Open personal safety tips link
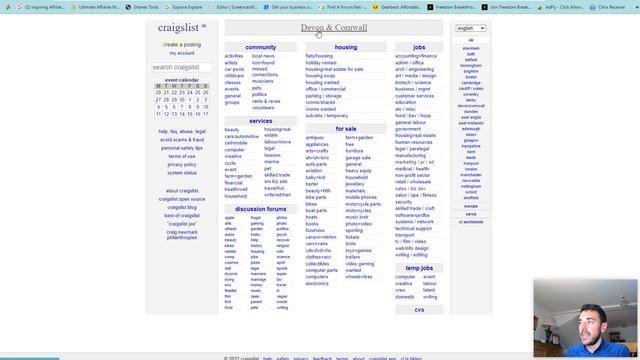Image resolution: width=640 pixels, height=360 pixels. point(182,148)
